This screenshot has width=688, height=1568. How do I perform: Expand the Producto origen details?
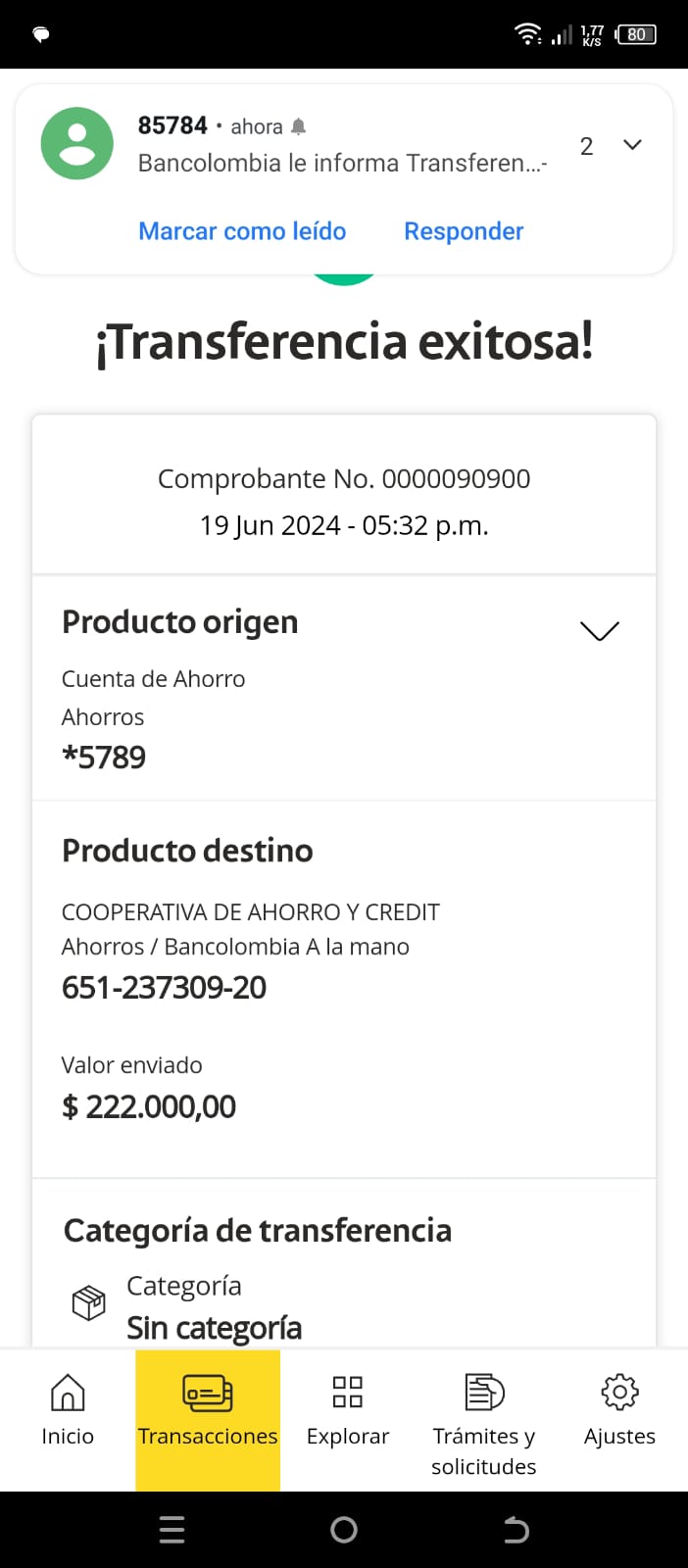[600, 630]
